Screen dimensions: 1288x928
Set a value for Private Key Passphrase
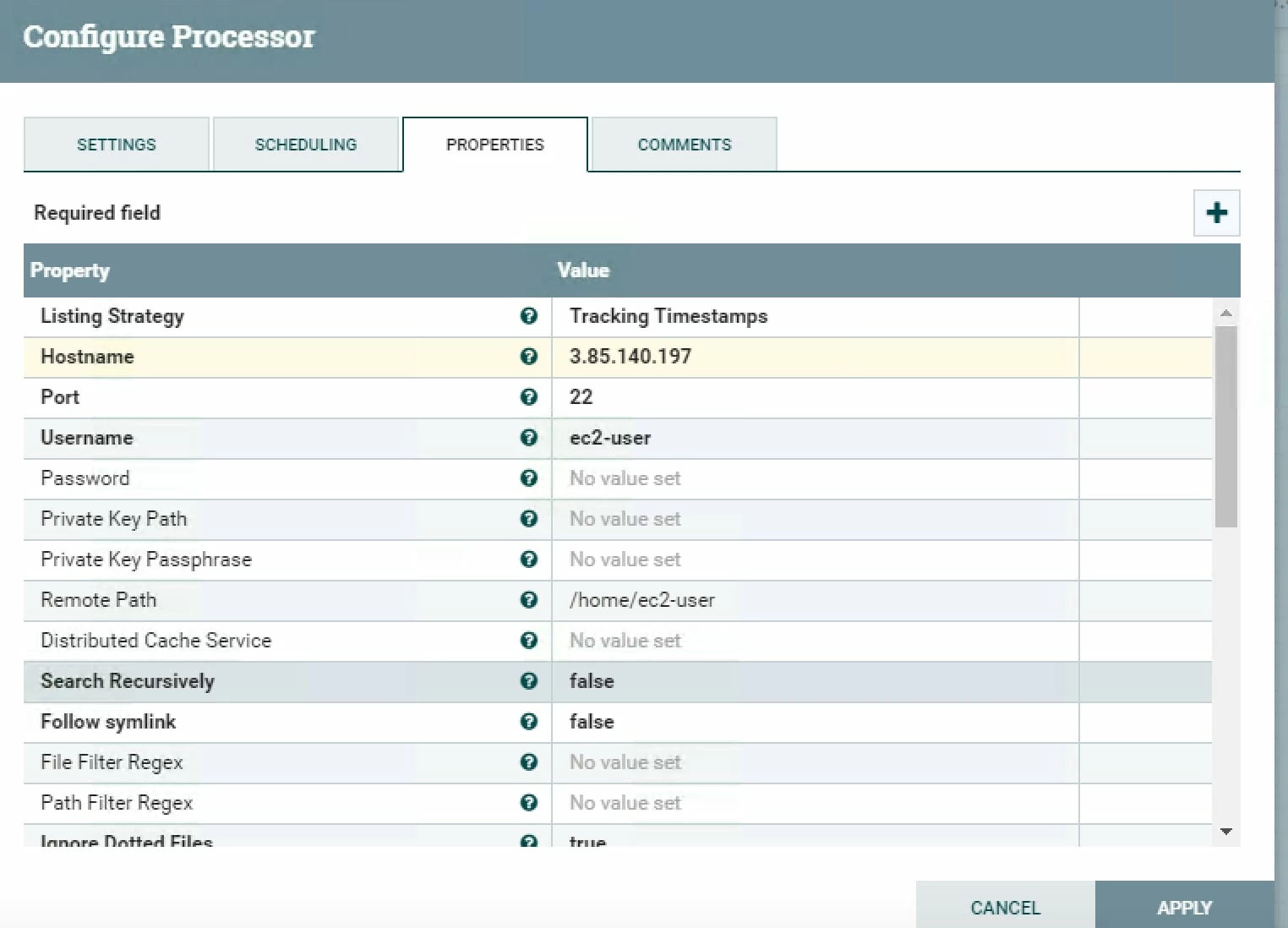click(x=816, y=560)
